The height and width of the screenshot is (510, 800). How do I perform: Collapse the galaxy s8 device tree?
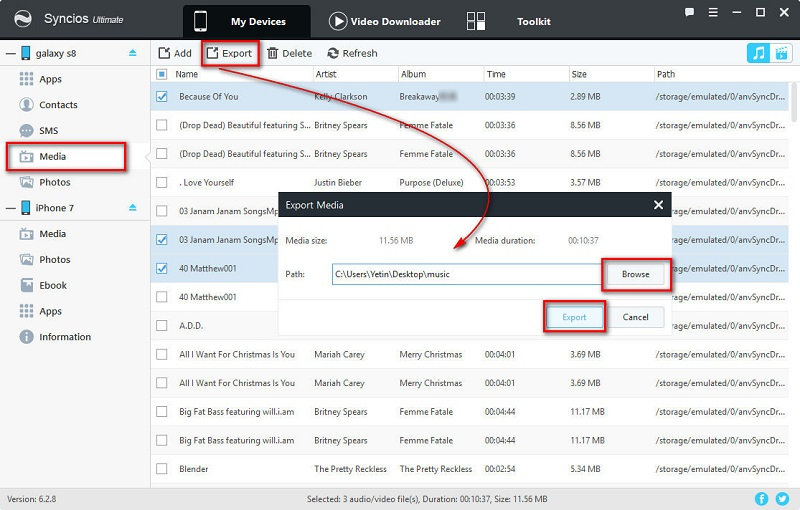[x=10, y=53]
